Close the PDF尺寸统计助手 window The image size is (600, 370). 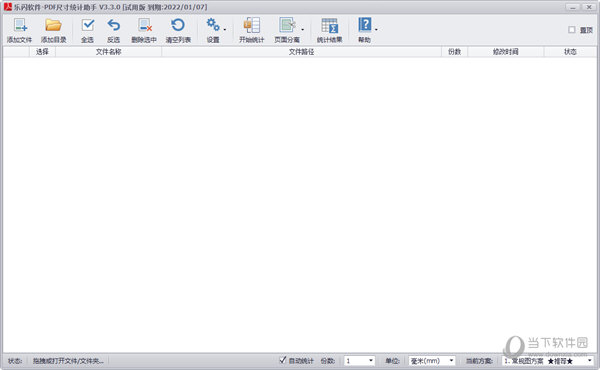[589, 7]
